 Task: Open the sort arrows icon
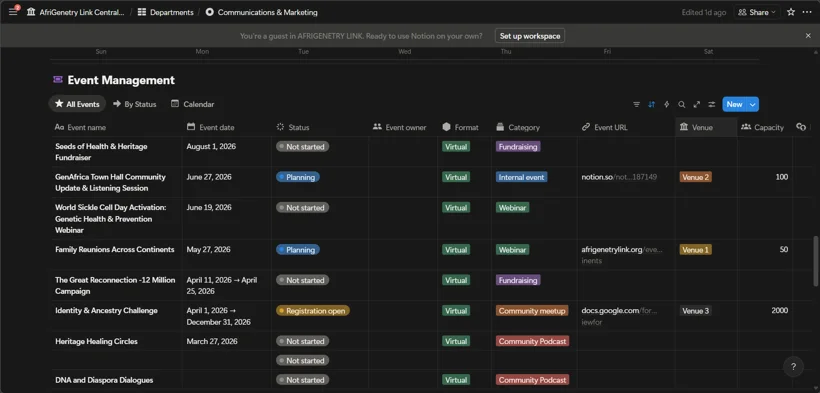pyautogui.click(x=652, y=104)
